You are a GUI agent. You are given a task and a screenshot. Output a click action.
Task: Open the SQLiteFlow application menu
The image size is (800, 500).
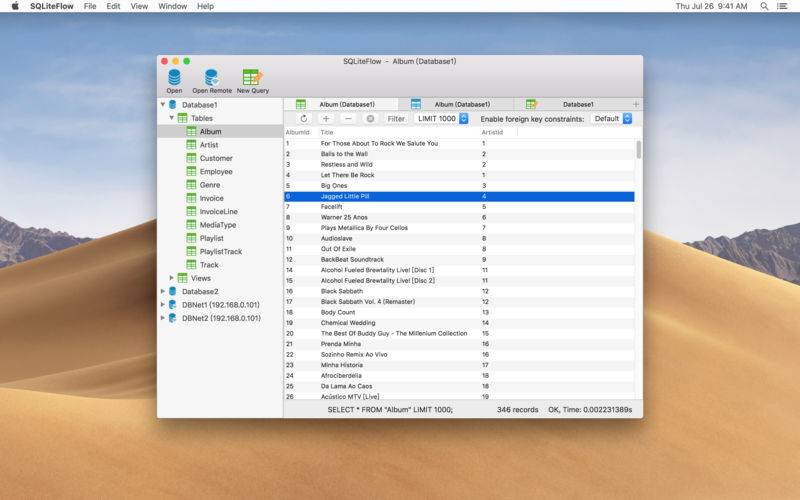click(x=52, y=6)
